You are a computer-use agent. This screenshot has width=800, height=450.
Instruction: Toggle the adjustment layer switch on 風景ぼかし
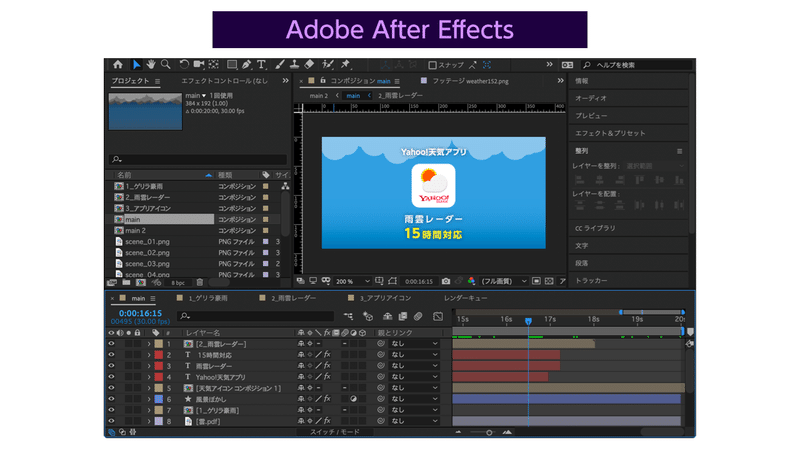[354, 399]
